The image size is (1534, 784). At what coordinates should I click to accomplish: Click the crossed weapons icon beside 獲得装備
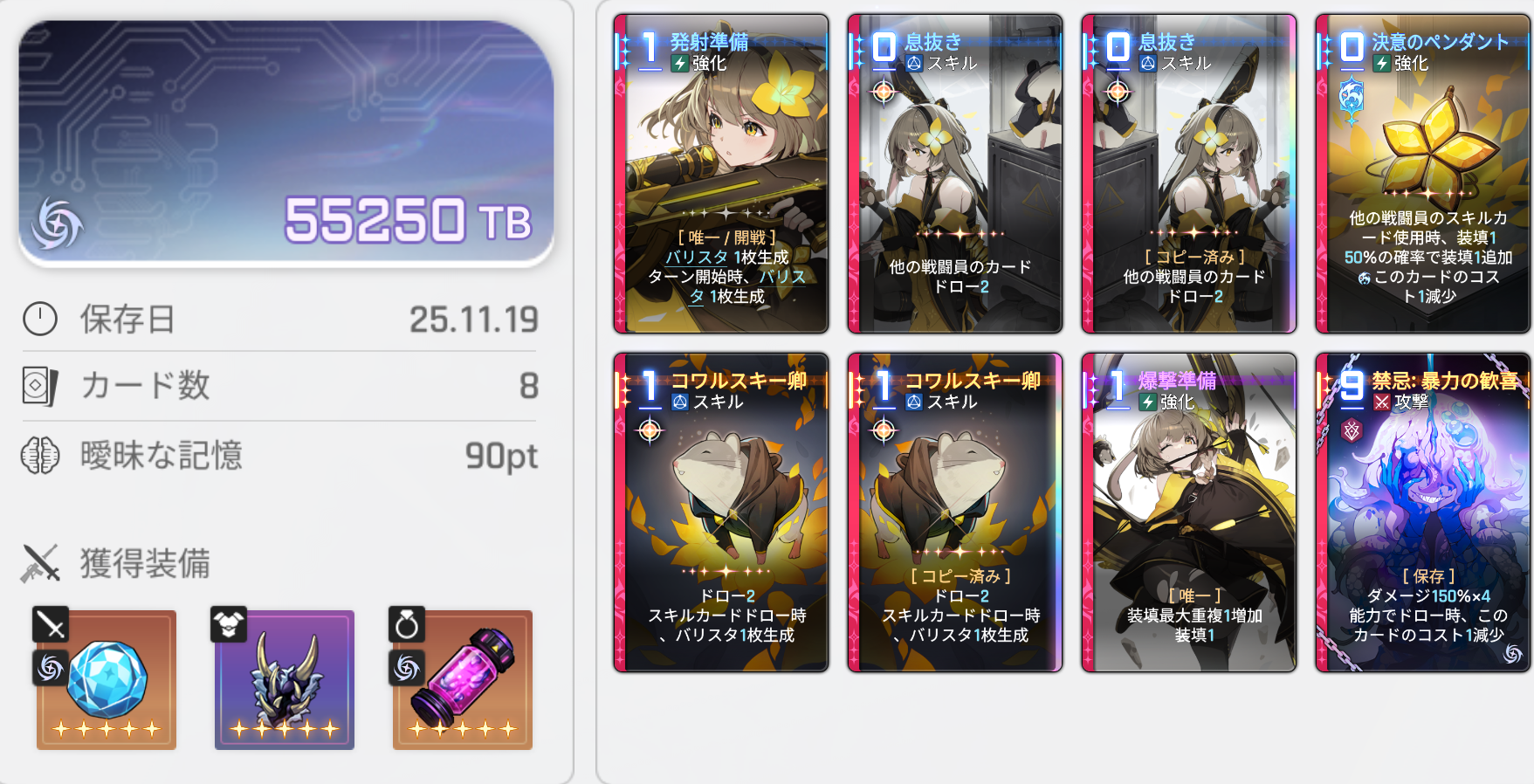pyautogui.click(x=40, y=563)
